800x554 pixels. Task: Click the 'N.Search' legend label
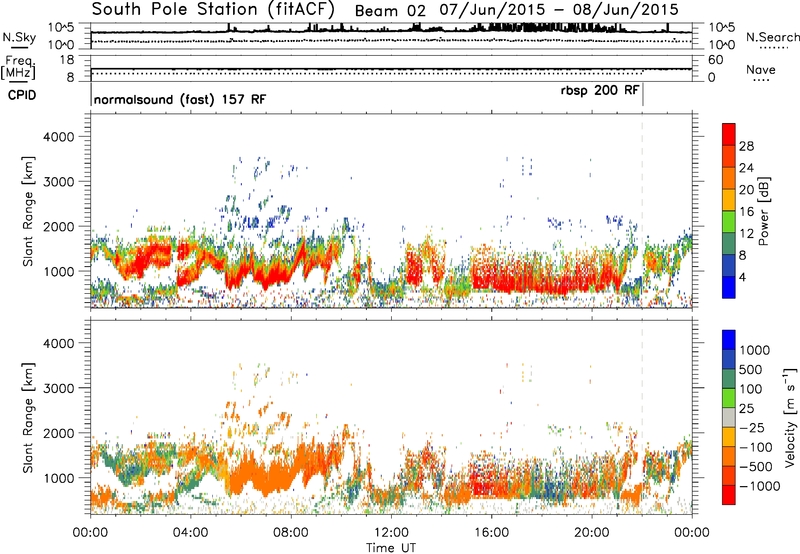click(772, 37)
